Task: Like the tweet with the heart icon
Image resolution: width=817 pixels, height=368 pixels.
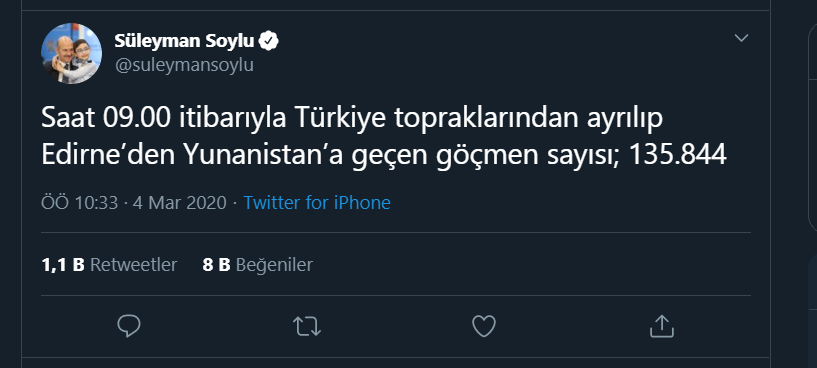Action: coord(484,326)
